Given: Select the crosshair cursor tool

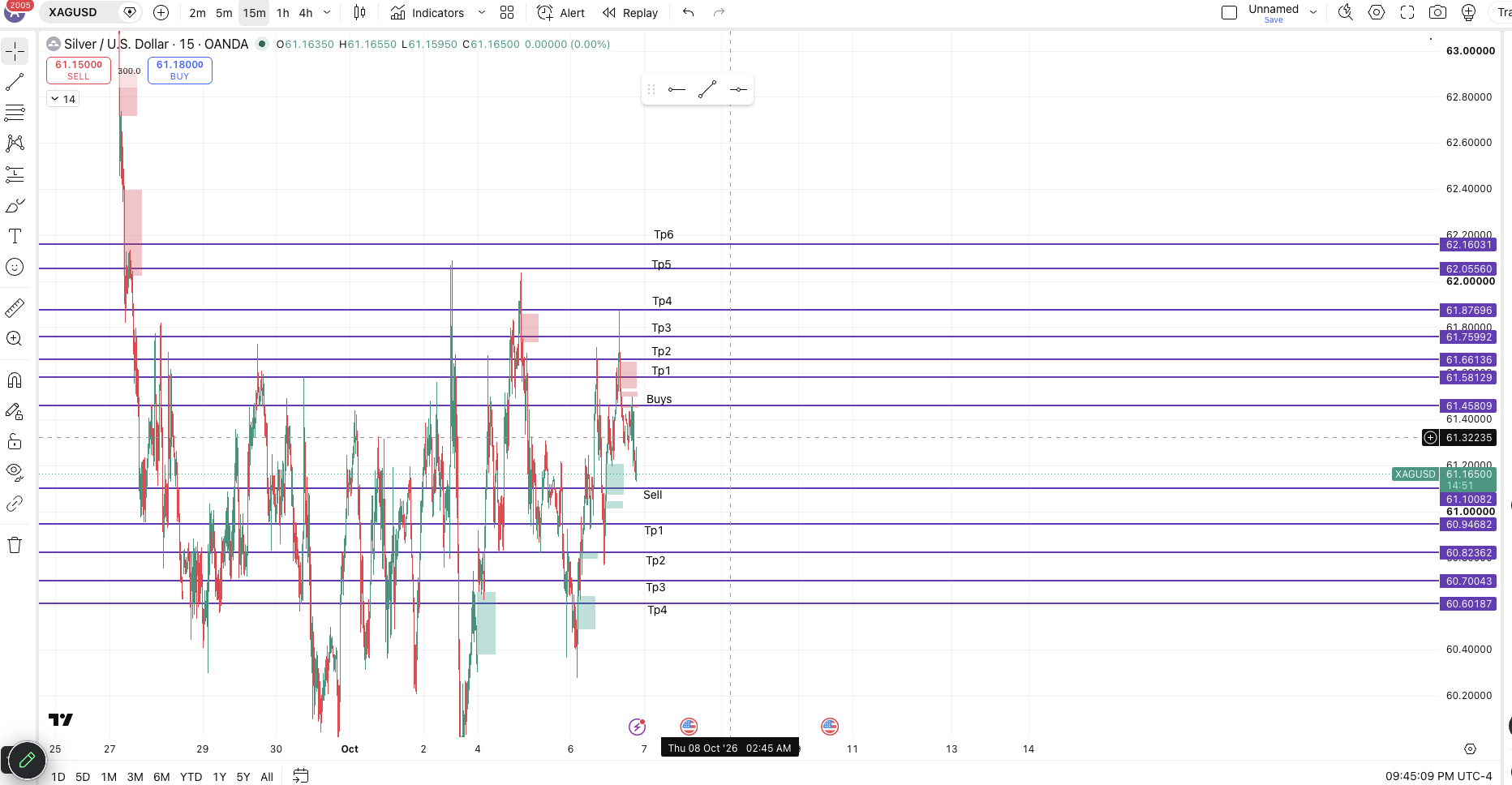Looking at the screenshot, I should pos(15,51).
